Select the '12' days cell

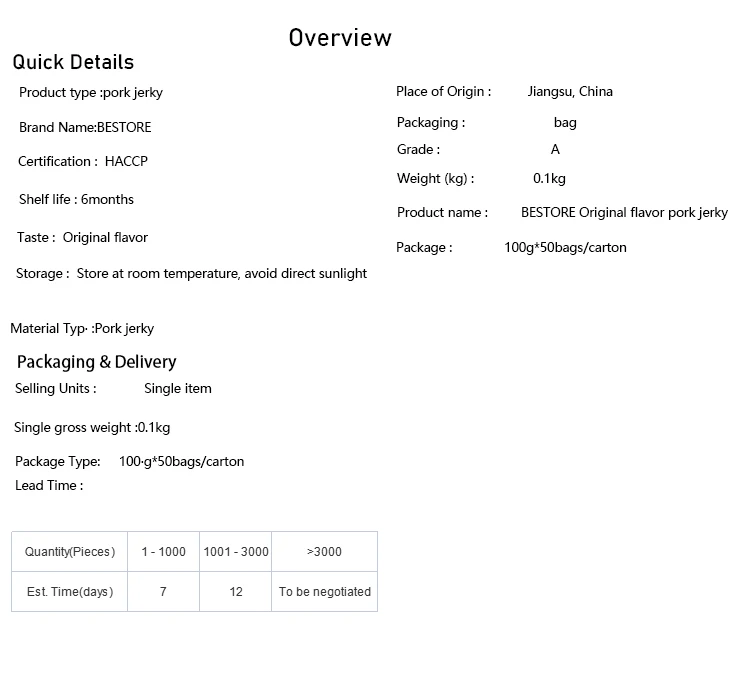[x=236, y=592]
